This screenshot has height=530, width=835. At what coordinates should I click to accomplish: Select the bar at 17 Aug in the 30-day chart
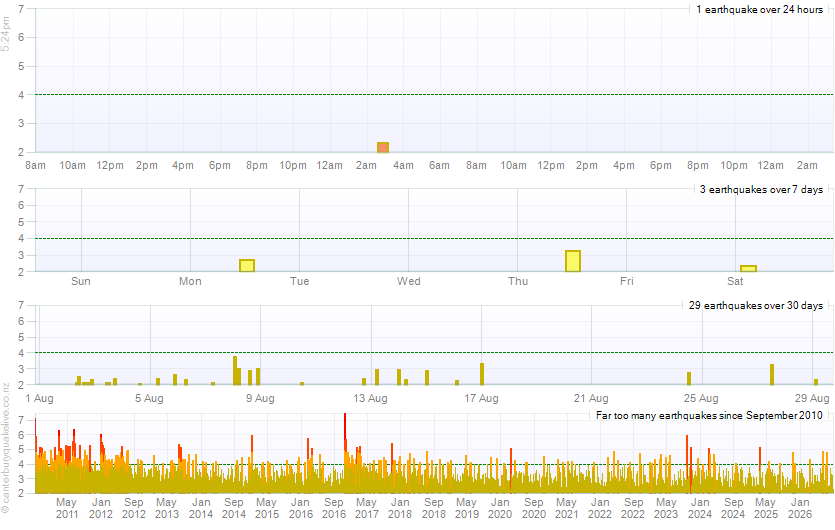click(482, 373)
